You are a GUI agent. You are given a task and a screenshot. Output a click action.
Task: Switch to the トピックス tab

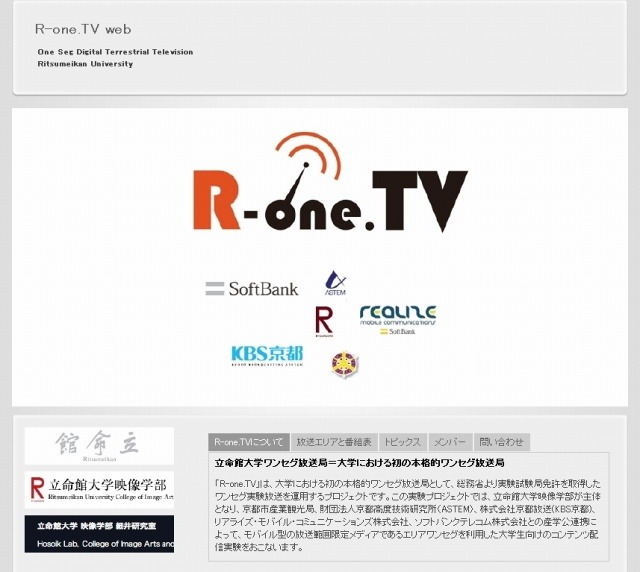click(x=402, y=442)
